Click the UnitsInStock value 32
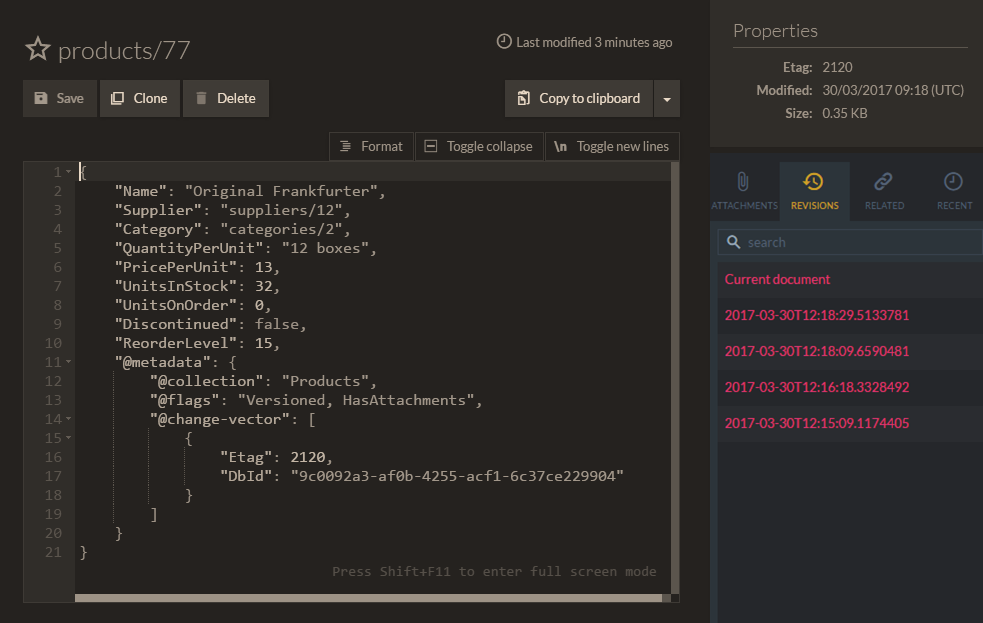The image size is (983, 623). [x=263, y=286]
